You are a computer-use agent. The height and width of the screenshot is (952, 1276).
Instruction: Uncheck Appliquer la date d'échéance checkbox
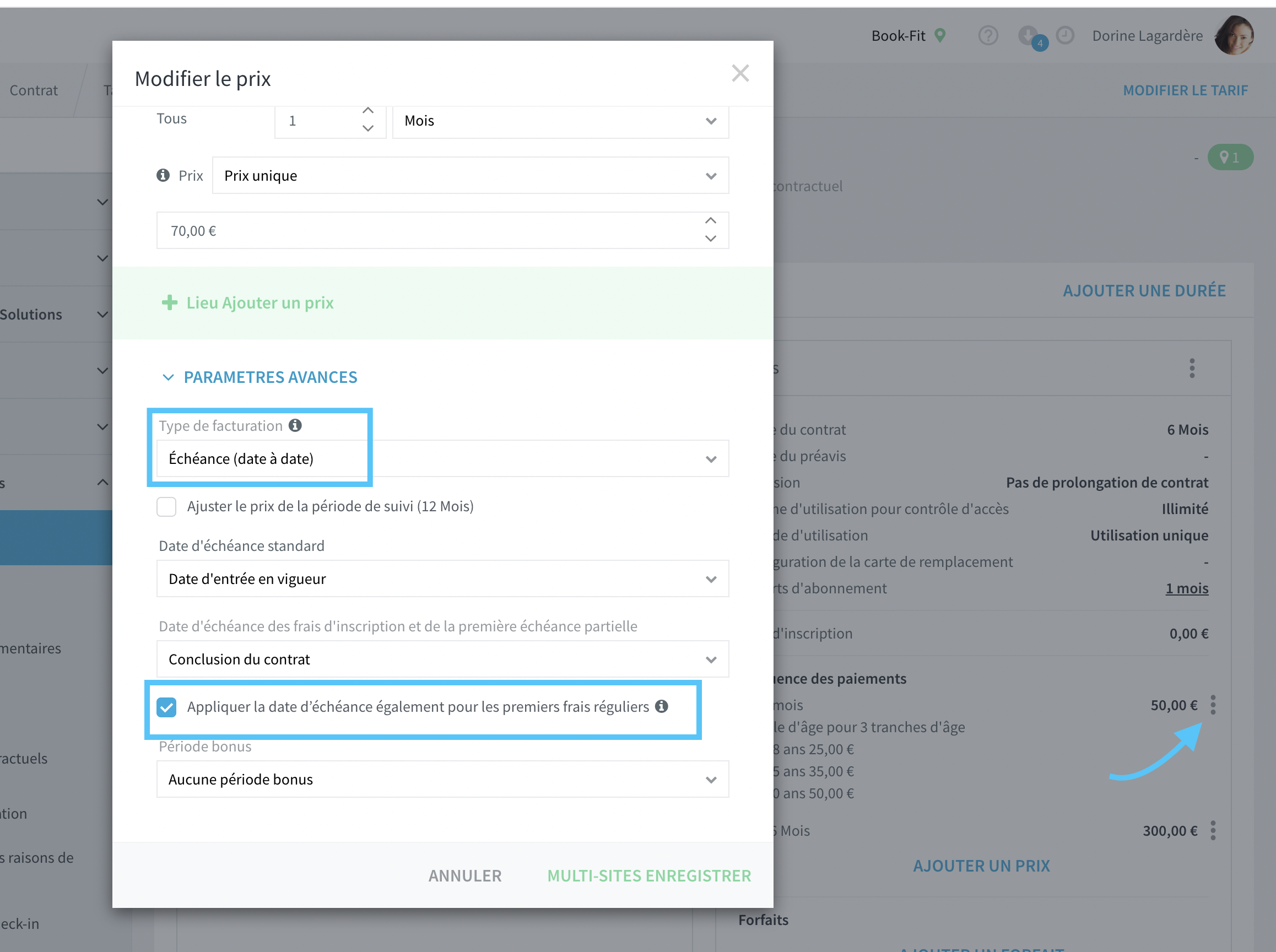click(x=166, y=707)
